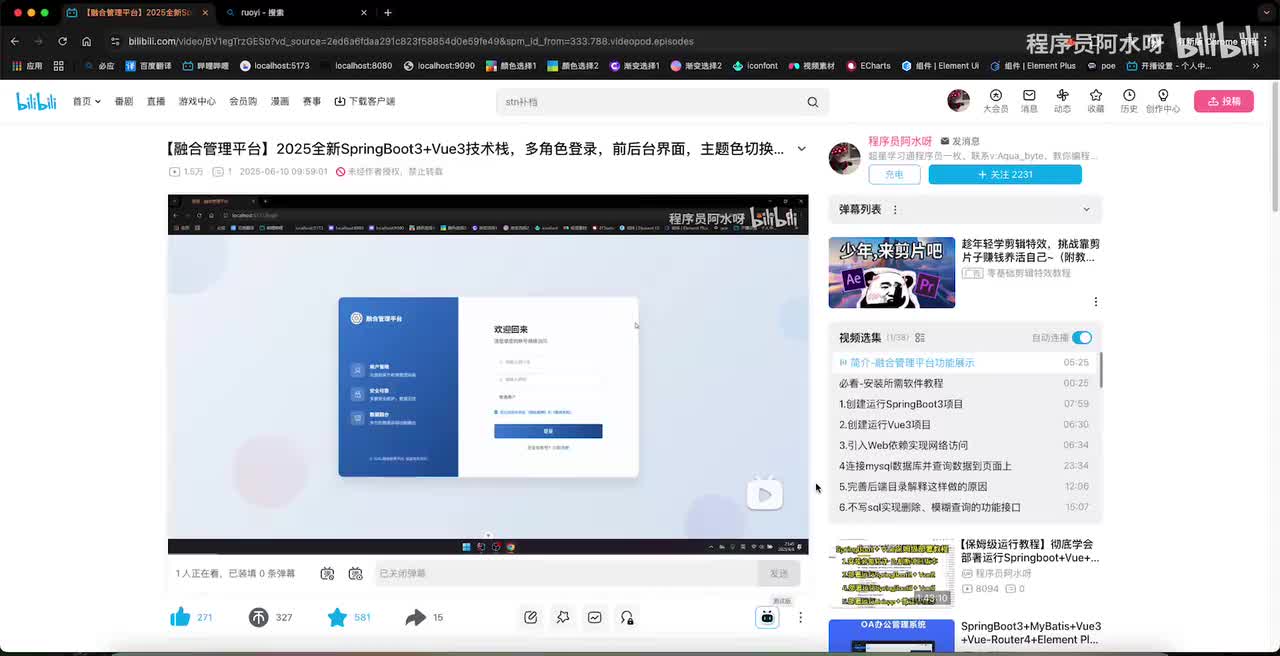Viewport: 1280px width, 656px height.
Task: Open the 保姆级运行教程 recommended video thumbnail
Action: click(x=891, y=573)
